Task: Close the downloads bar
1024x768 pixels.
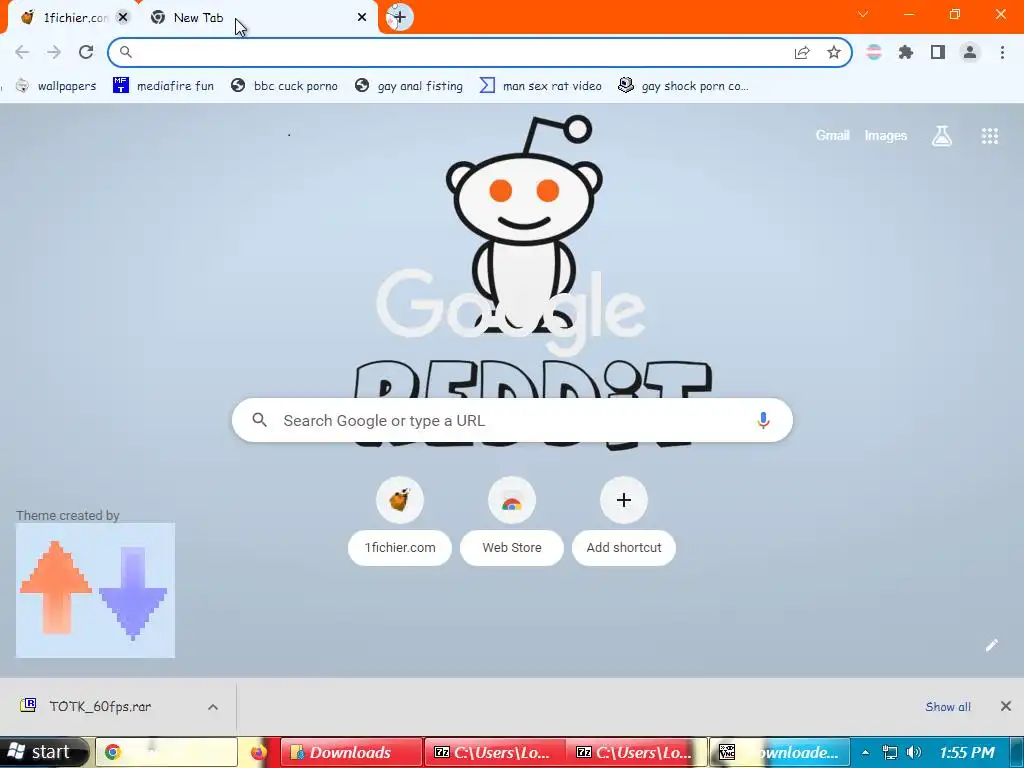Action: pyautogui.click(x=1006, y=706)
